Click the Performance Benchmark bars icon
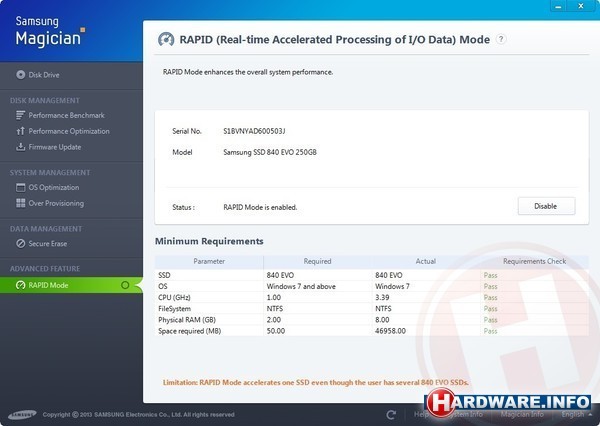The image size is (600, 426). (21, 115)
